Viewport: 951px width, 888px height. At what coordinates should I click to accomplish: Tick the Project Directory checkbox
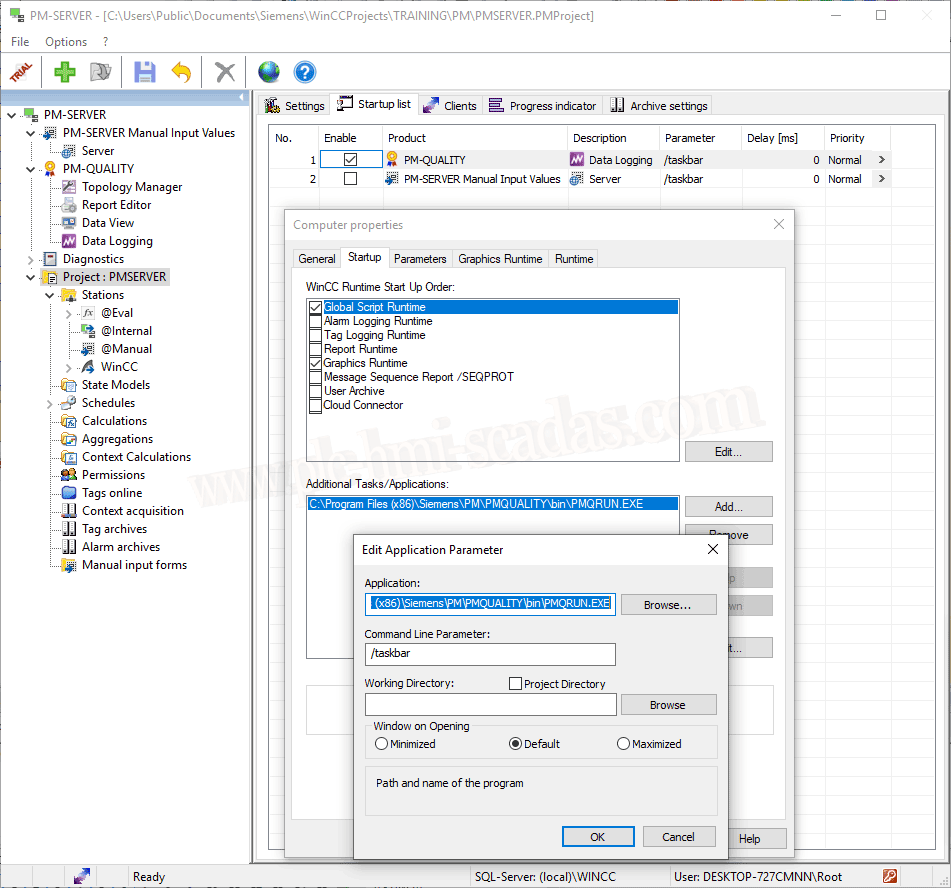(x=516, y=684)
